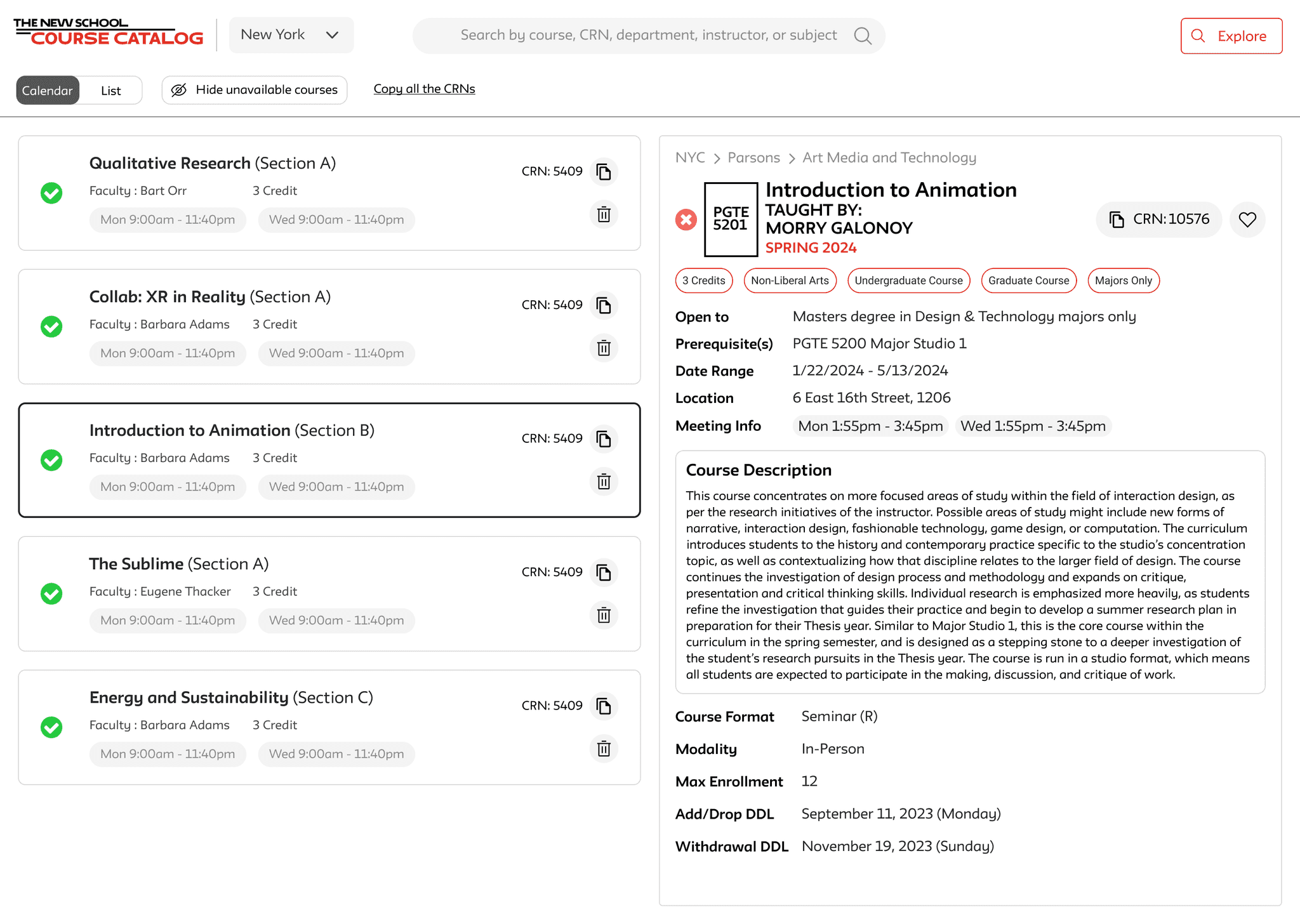
Task: Click Faculty : Bart Orr text
Action: [x=138, y=191]
